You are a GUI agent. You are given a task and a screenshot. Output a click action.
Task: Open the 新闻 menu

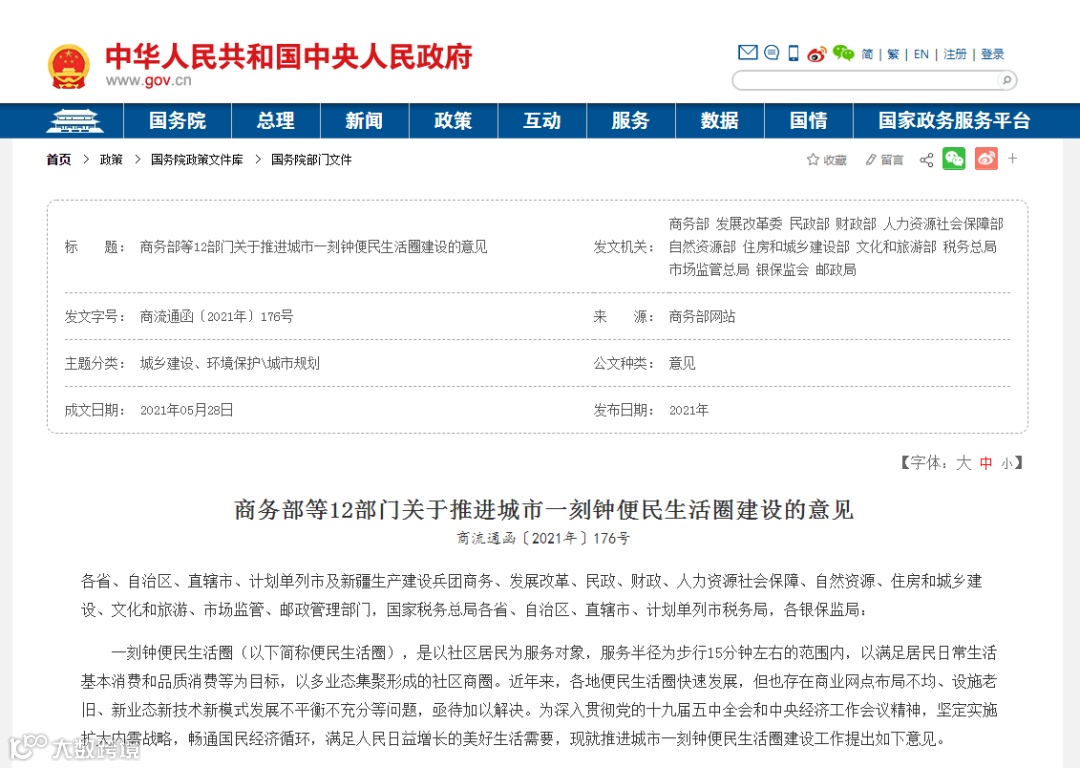coord(364,121)
